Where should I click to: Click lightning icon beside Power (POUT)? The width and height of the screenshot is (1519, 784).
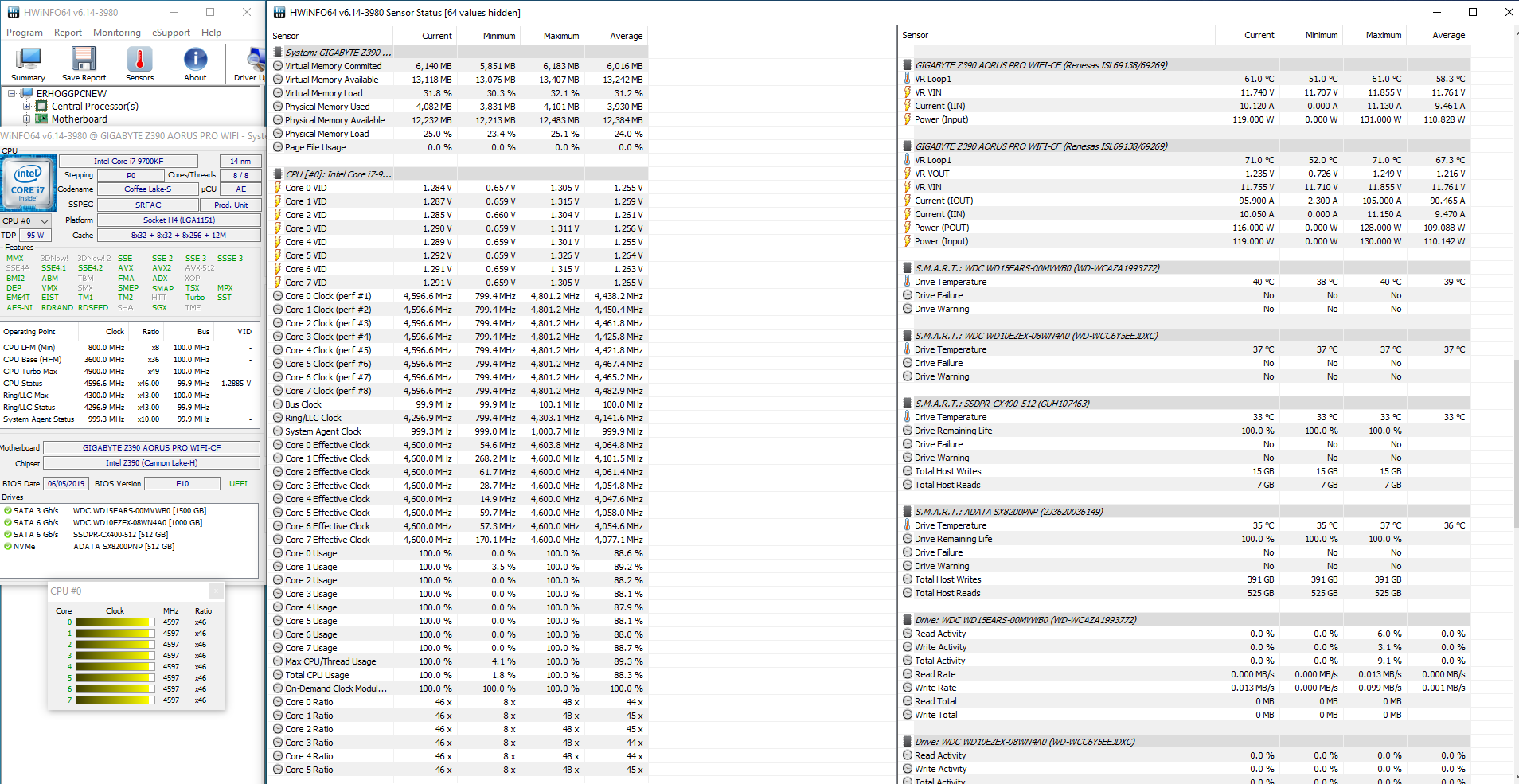click(908, 228)
